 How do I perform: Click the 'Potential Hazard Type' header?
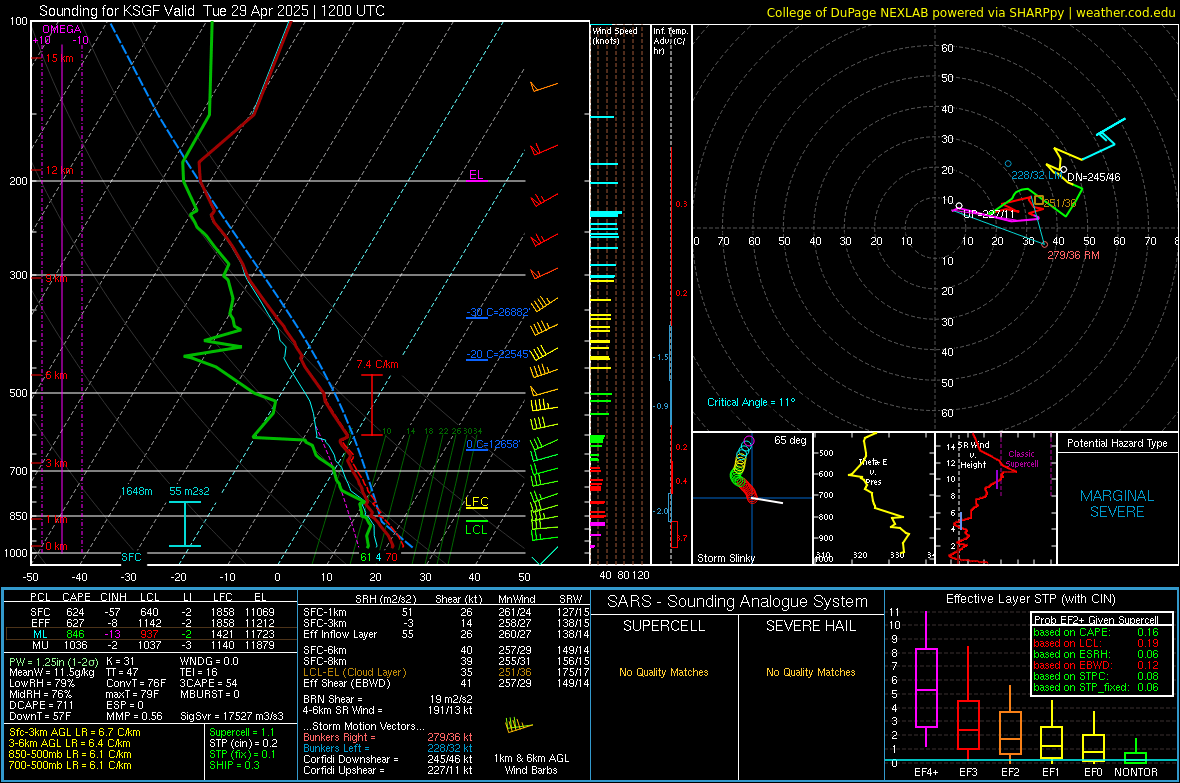pos(1117,443)
